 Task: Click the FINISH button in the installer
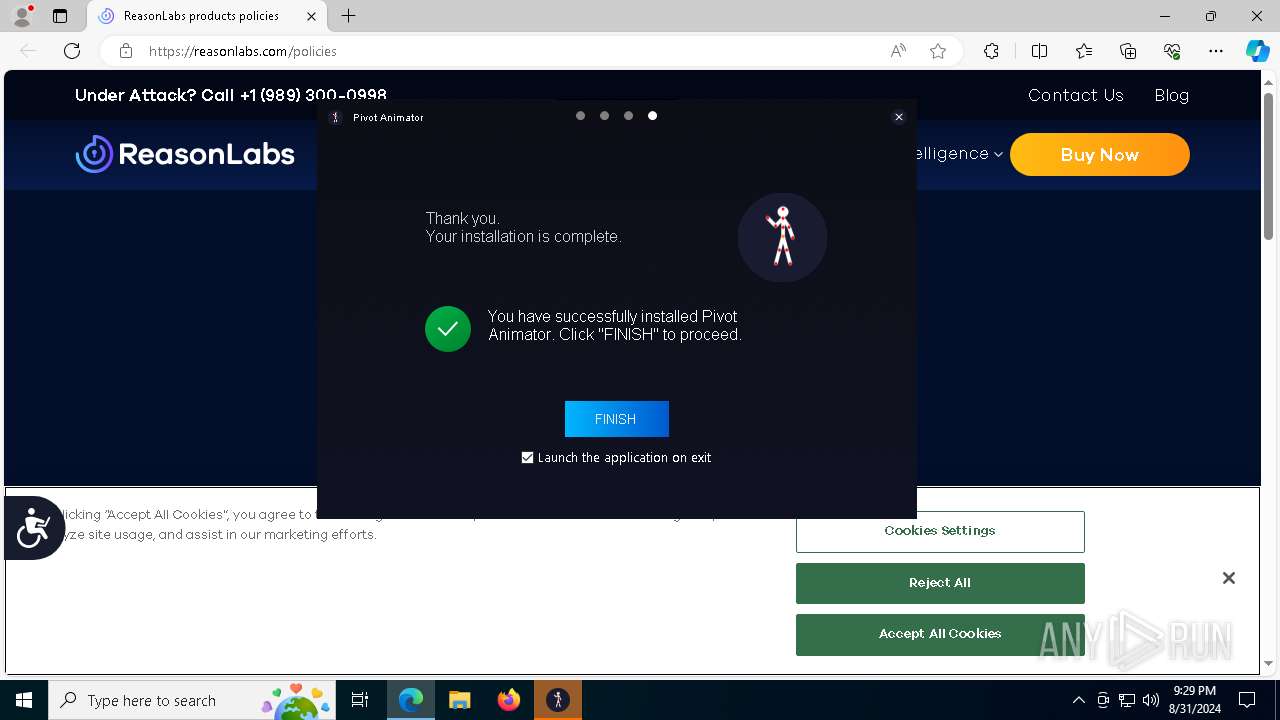pos(616,419)
